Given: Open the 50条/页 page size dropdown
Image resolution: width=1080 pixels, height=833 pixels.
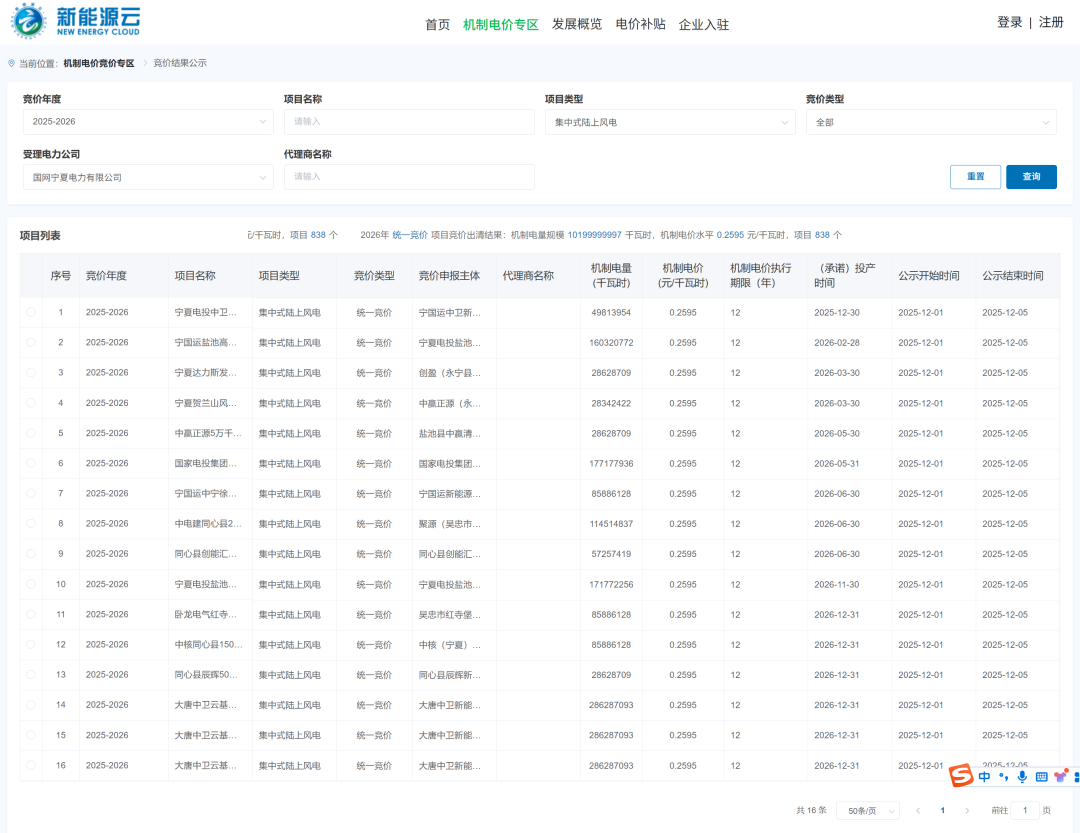Looking at the screenshot, I should tap(867, 810).
